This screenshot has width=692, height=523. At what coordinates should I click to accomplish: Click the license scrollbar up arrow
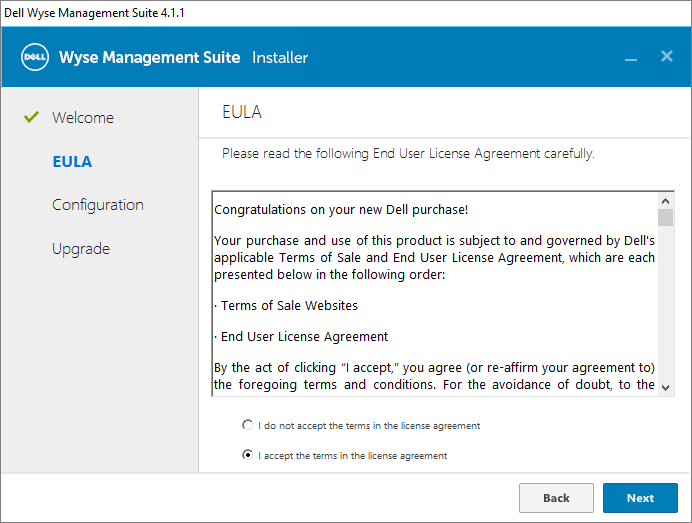coord(666,200)
